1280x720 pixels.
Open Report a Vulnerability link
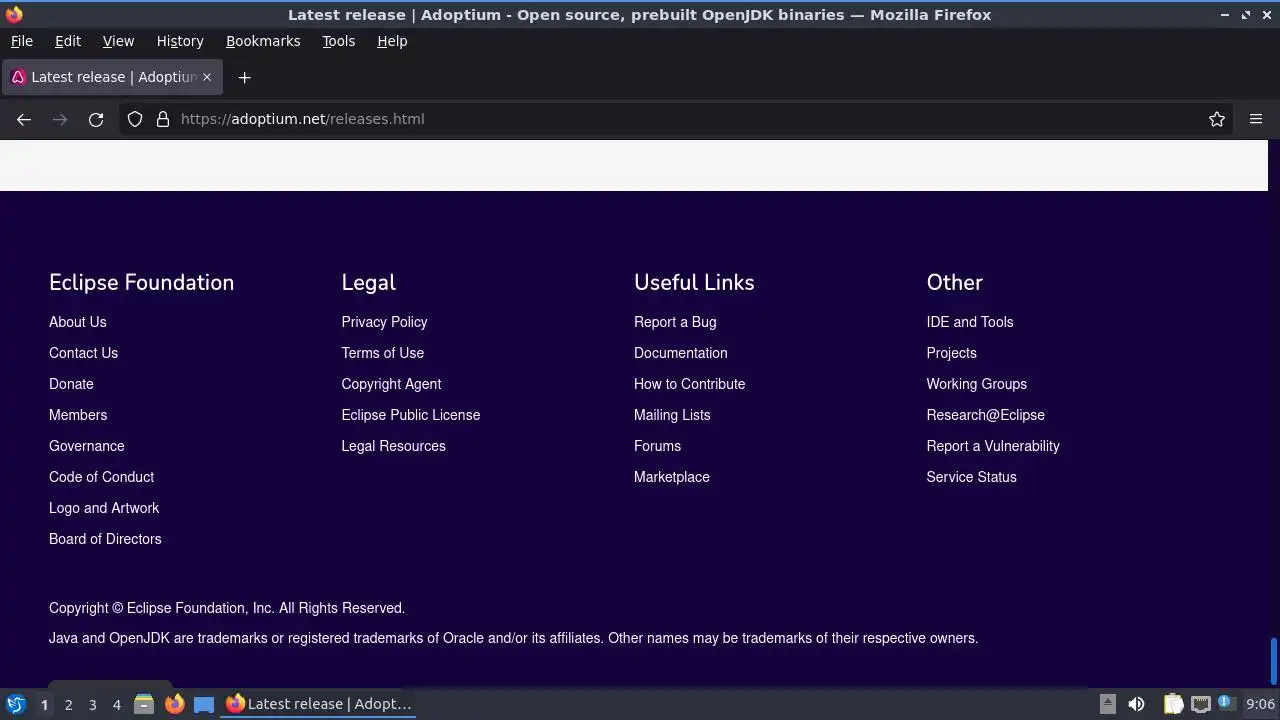pos(992,446)
